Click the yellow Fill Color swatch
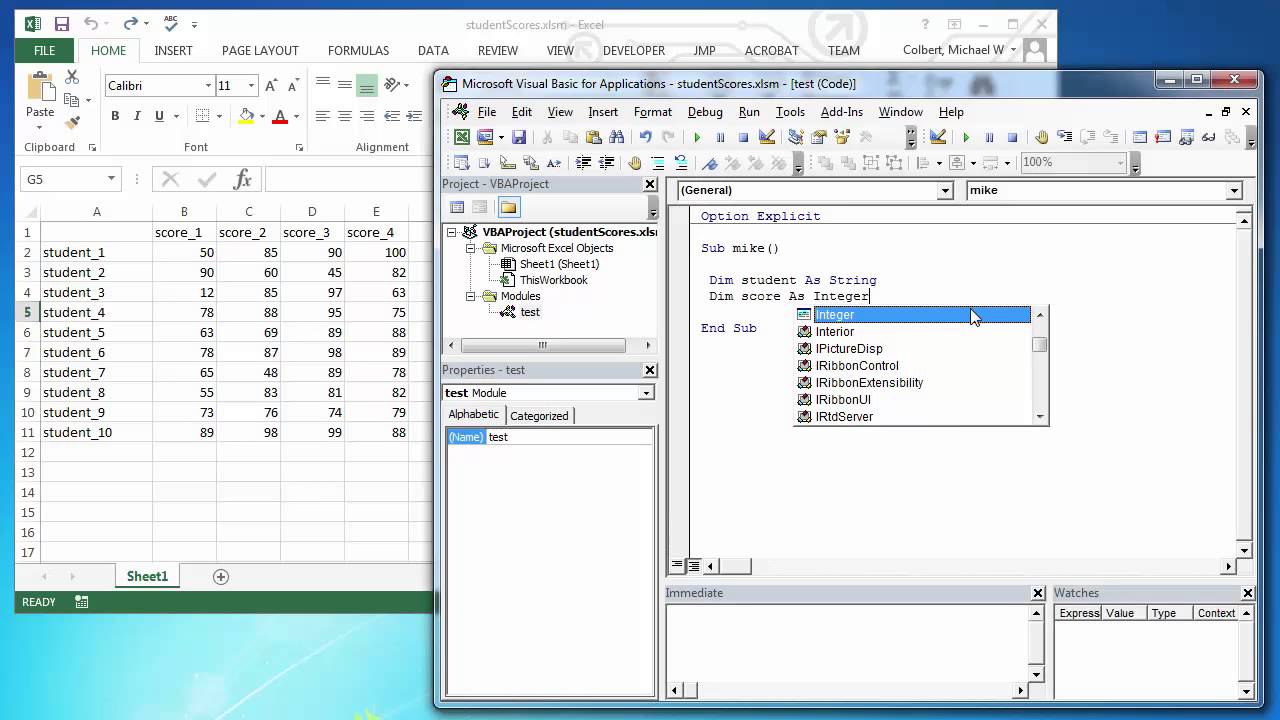The height and width of the screenshot is (720, 1280). click(246, 116)
